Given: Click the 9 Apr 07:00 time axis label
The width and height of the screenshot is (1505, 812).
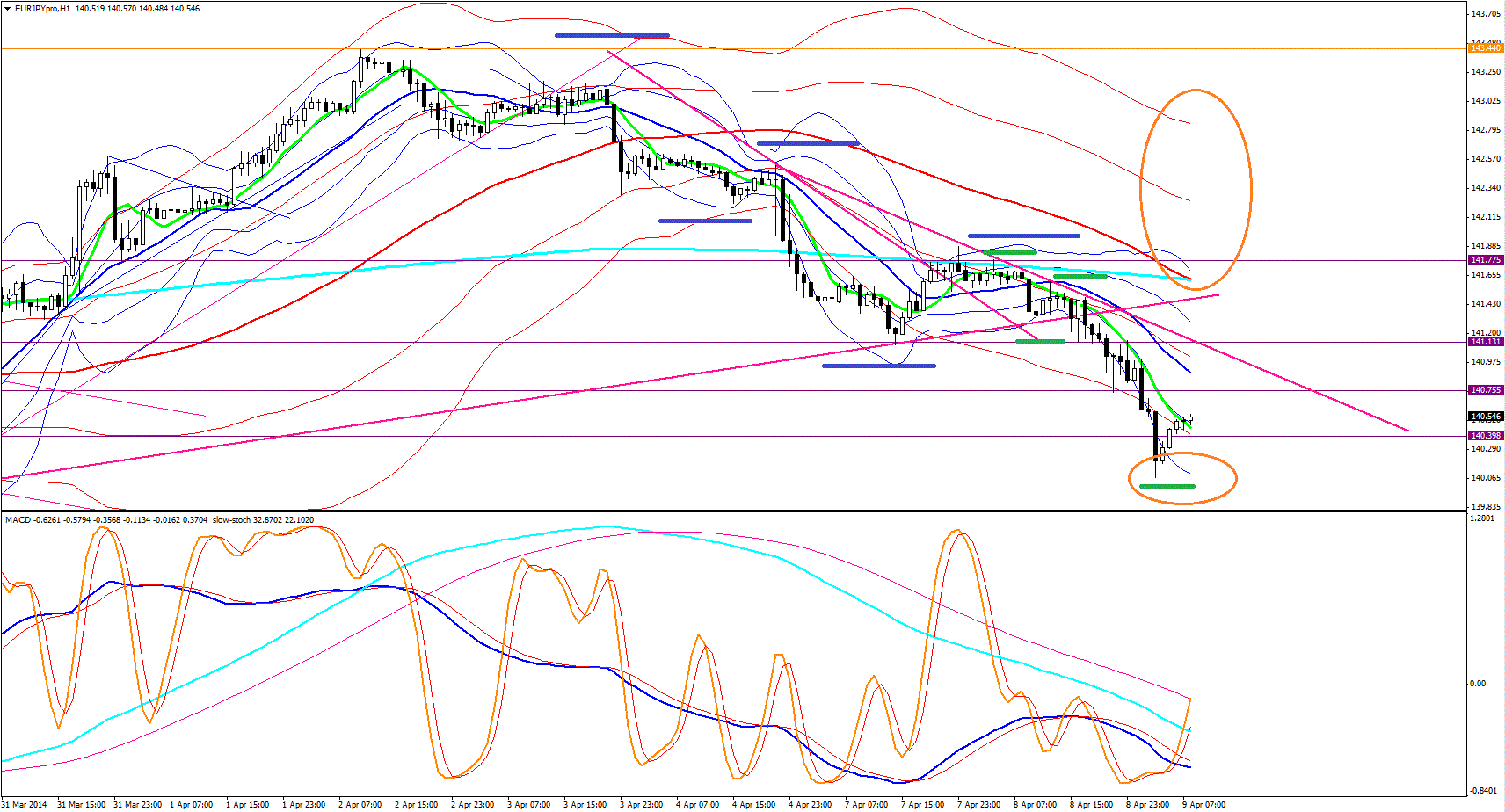Looking at the screenshot, I should coord(1203,805).
